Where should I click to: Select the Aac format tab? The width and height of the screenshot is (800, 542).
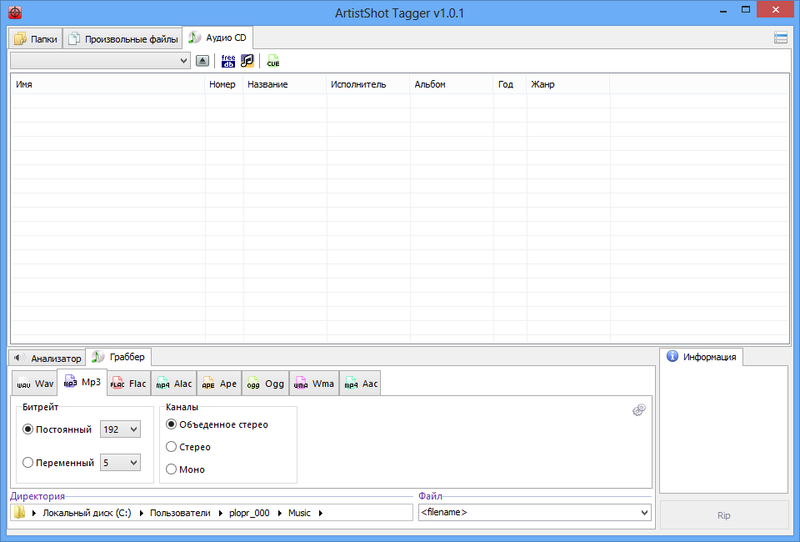coord(360,384)
